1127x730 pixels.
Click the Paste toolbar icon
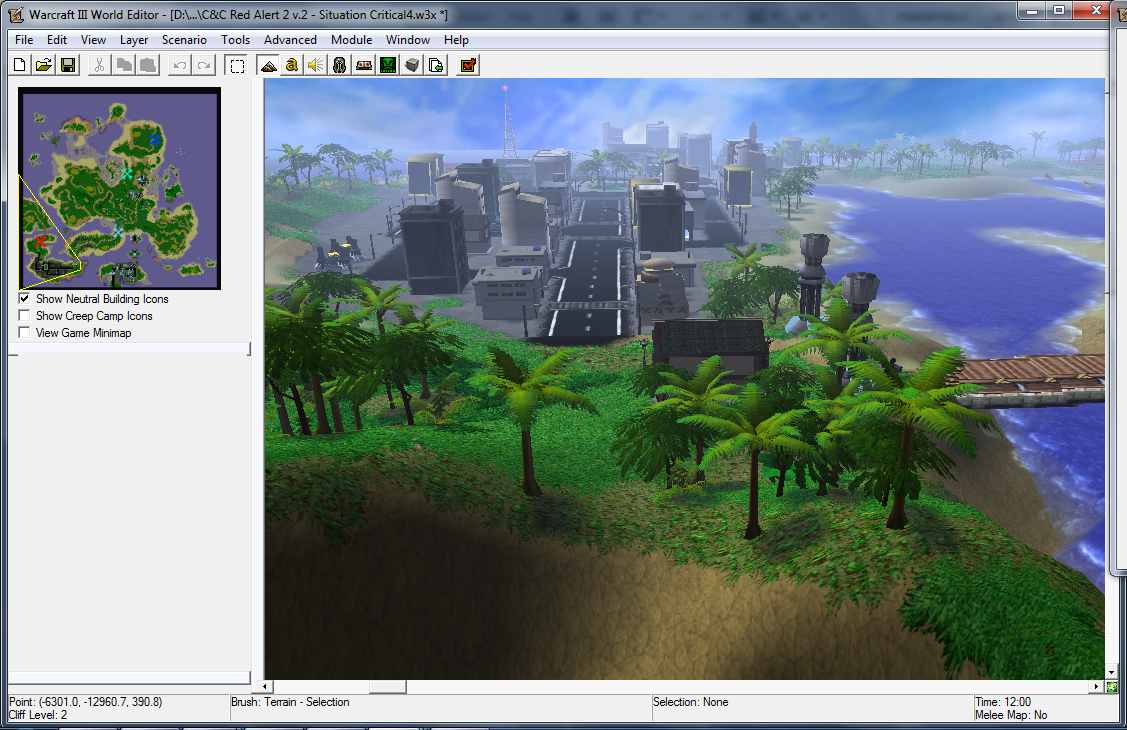click(148, 65)
